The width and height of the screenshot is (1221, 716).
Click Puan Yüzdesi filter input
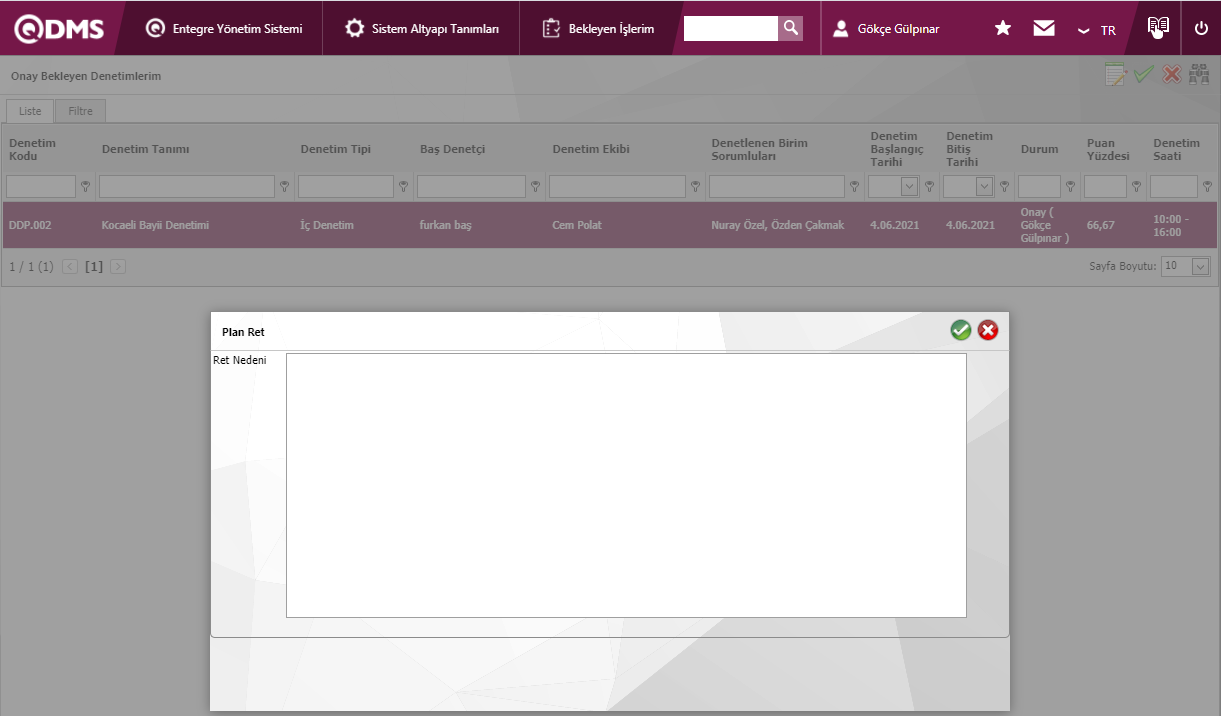click(1105, 186)
